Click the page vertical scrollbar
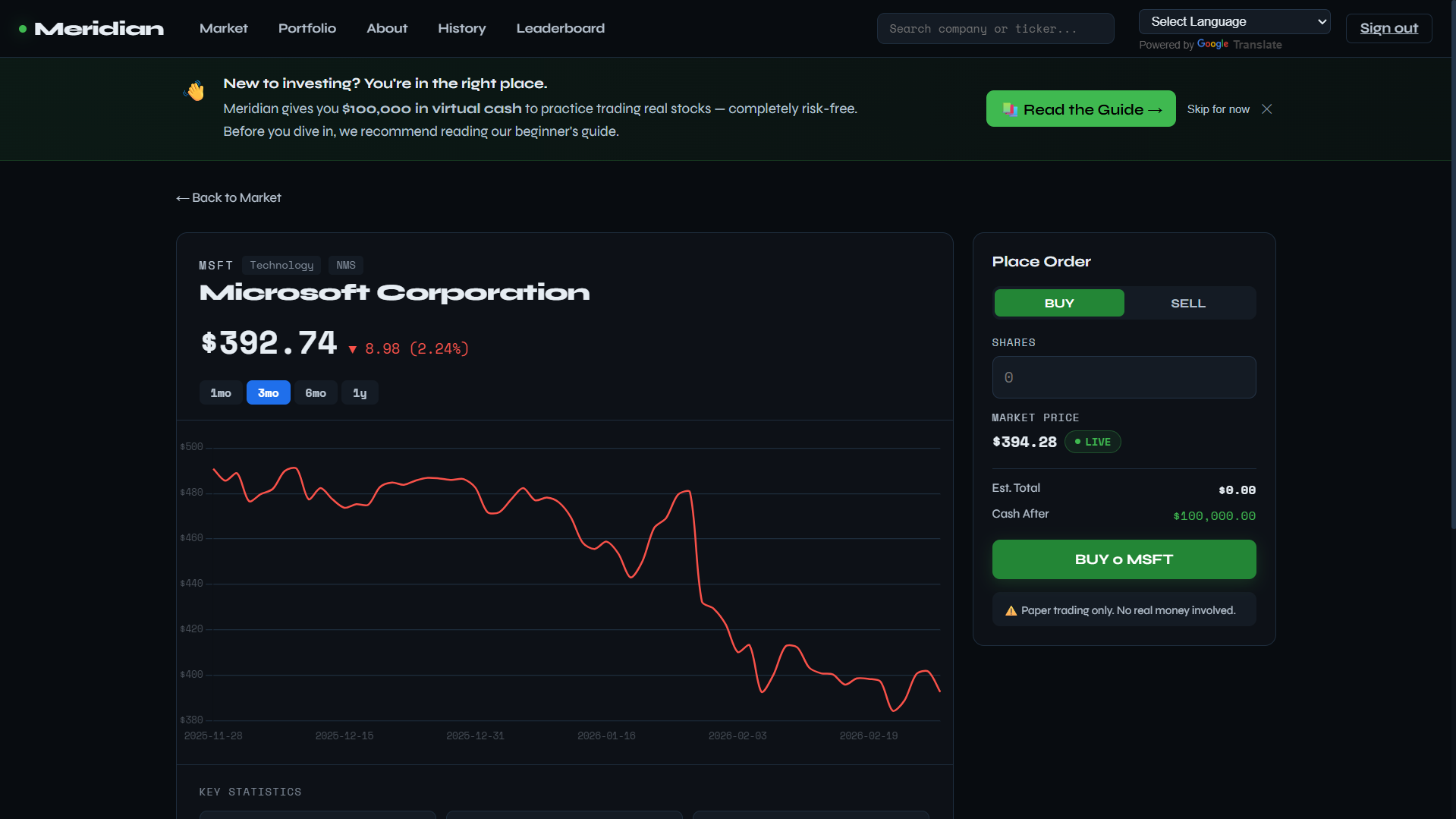The image size is (1456, 819). coord(1453,266)
